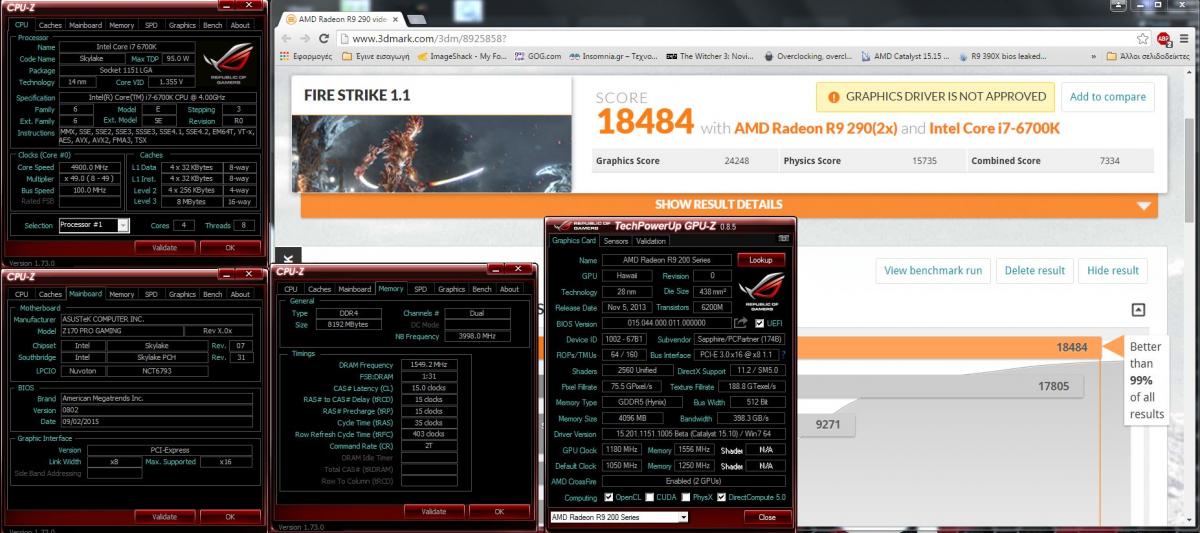Click Validate in the top CPU-Z window

point(164,247)
